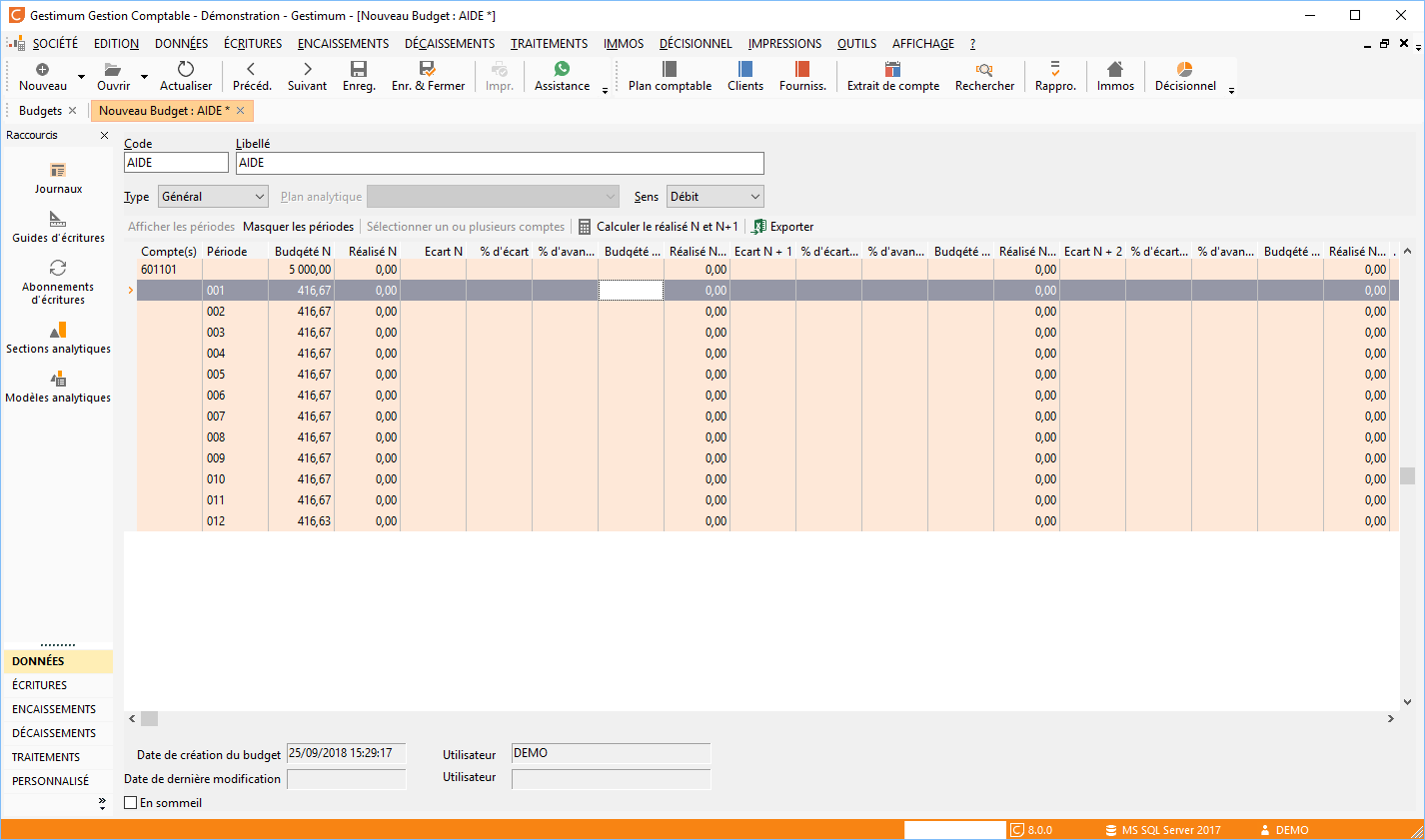Viewport: 1425px width, 840px height.
Task: Click the Libellé input field
Action: pos(500,163)
